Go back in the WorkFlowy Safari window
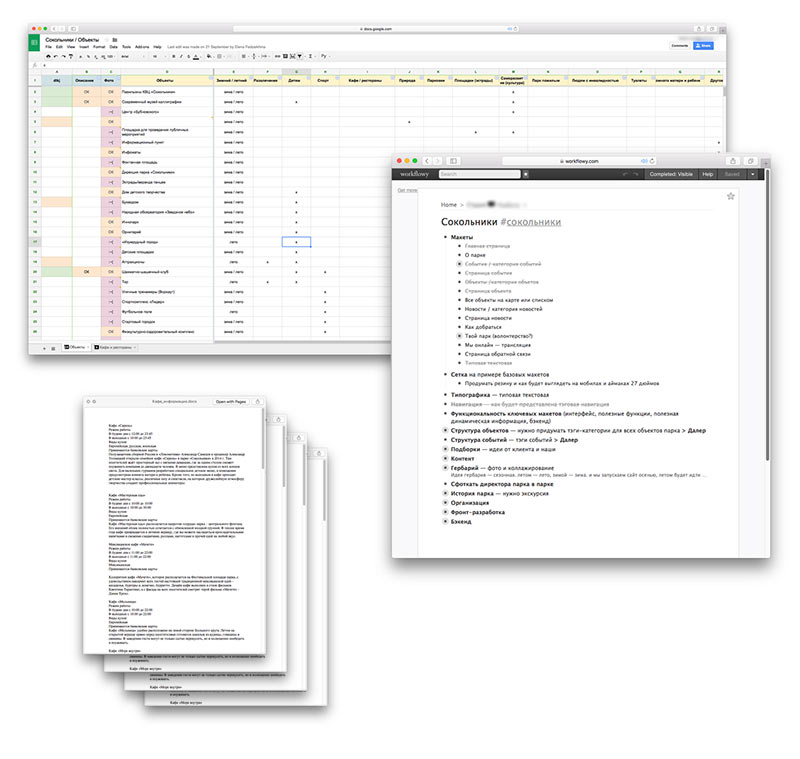 coord(424,161)
